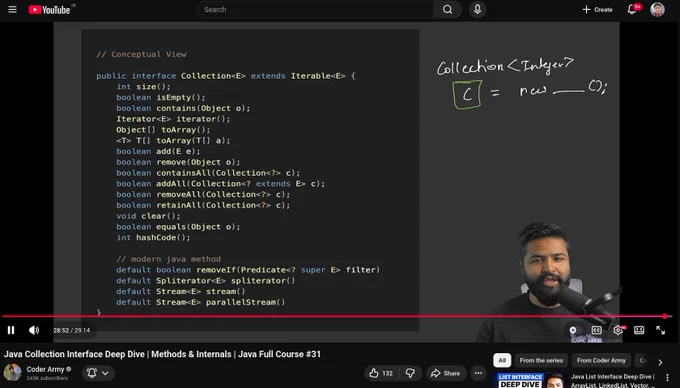Open Java List Interface Deep Dive title
The width and height of the screenshot is (680, 388).
tap(613, 380)
